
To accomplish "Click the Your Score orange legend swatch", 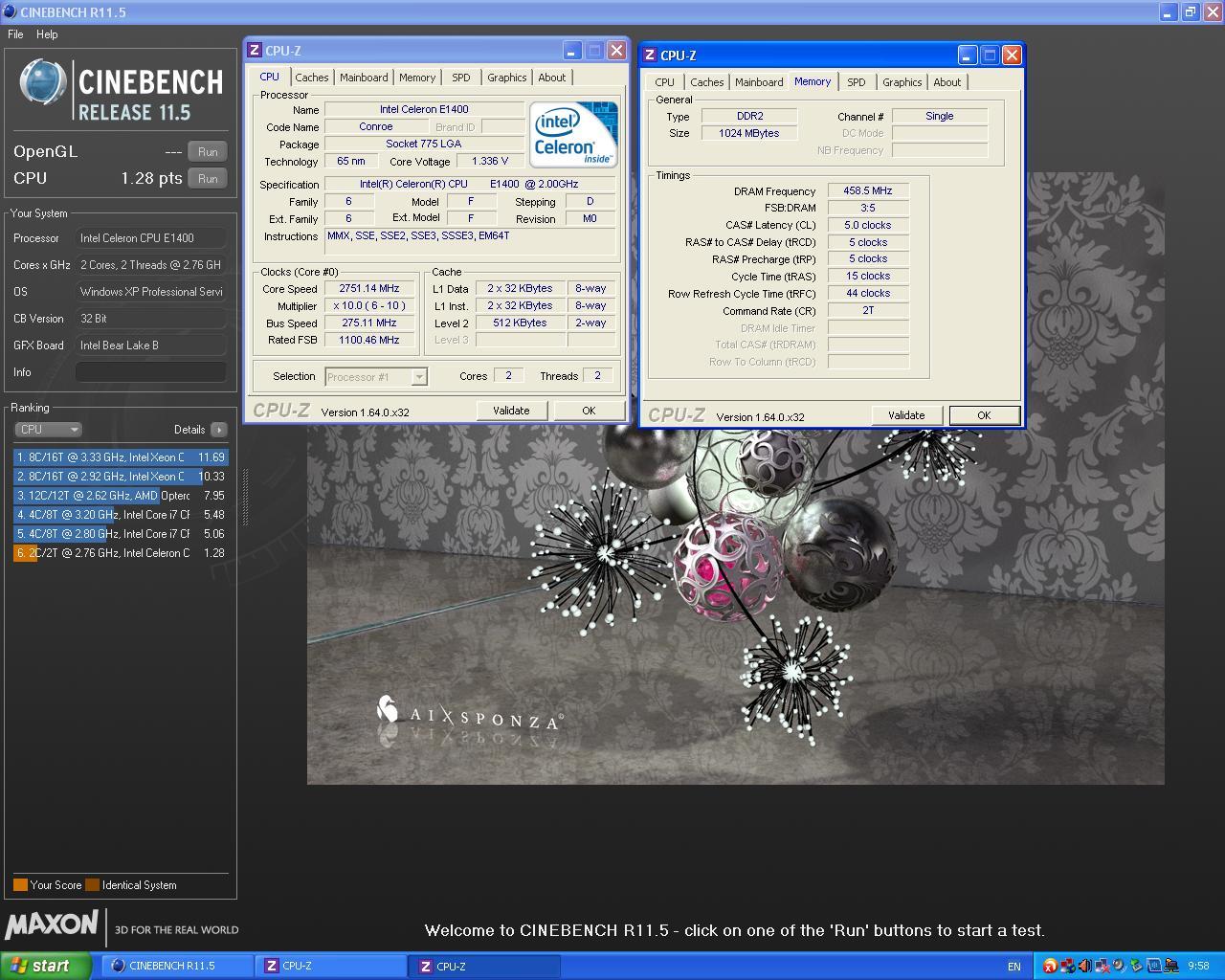I will click(20, 885).
